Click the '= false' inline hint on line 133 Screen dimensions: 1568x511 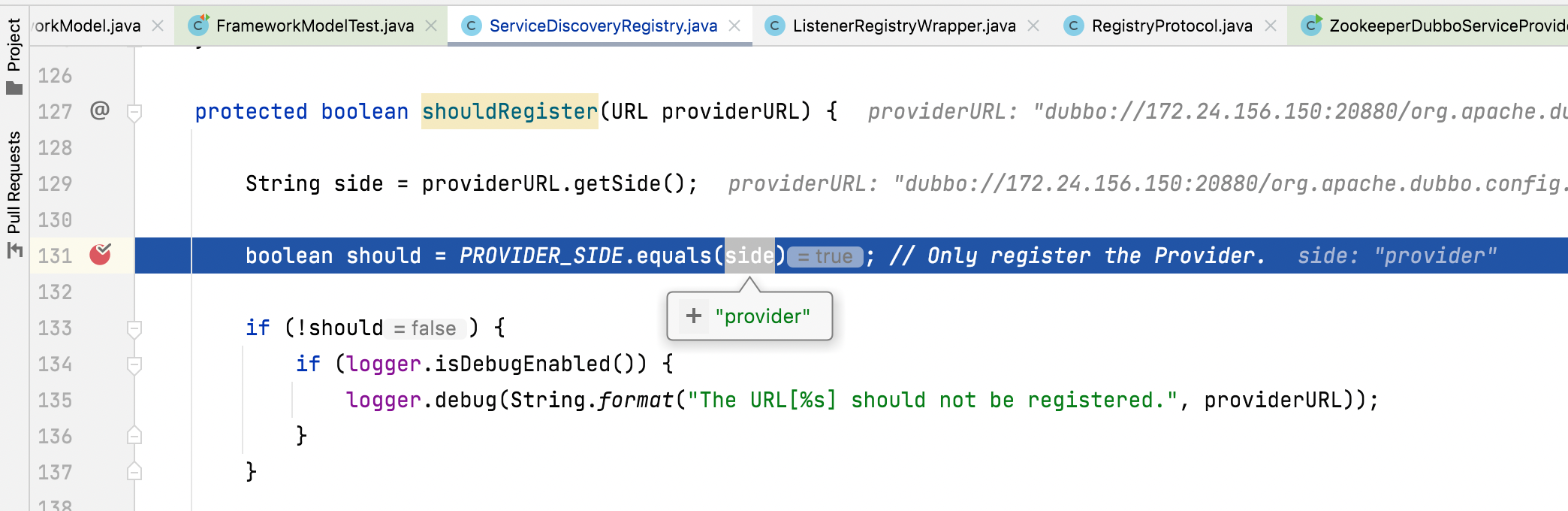point(425,328)
